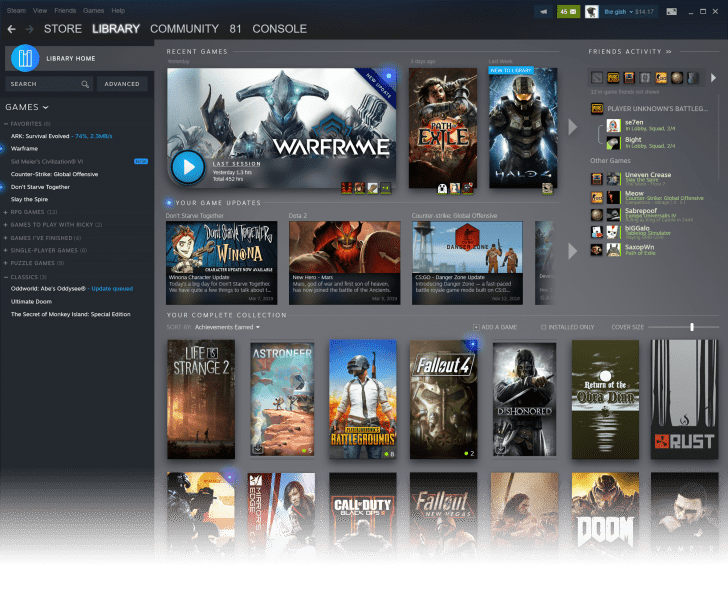
Task: Adjust the Cover Size slider
Action: (691, 327)
